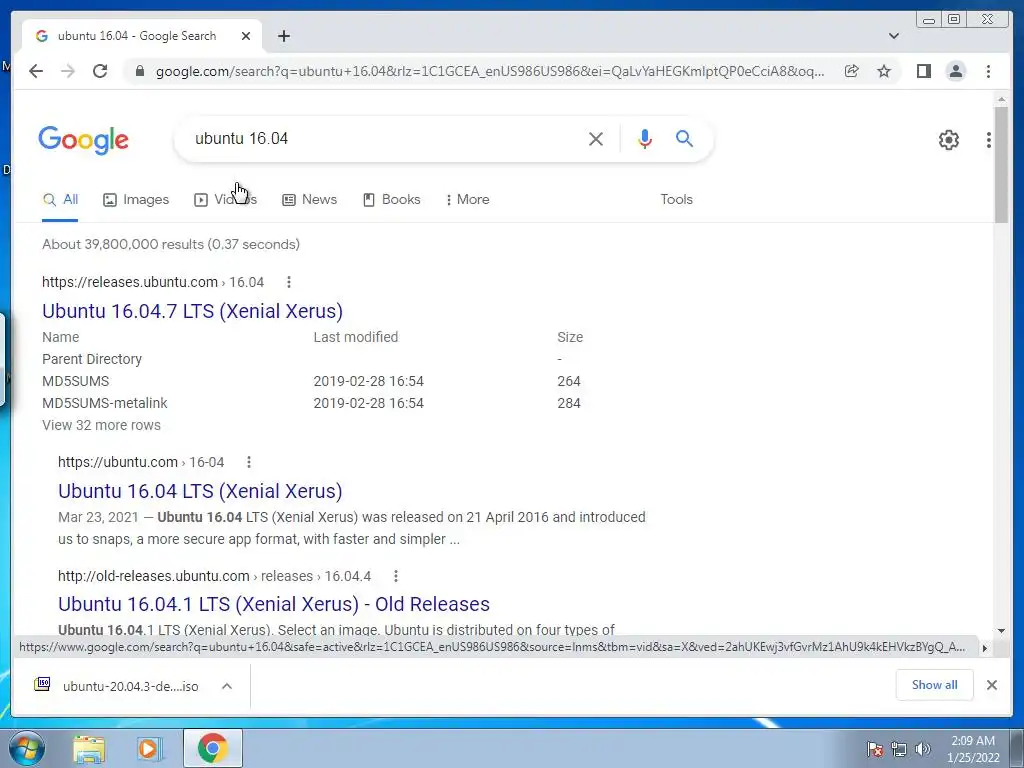Bookmark this page with the star

point(884,71)
